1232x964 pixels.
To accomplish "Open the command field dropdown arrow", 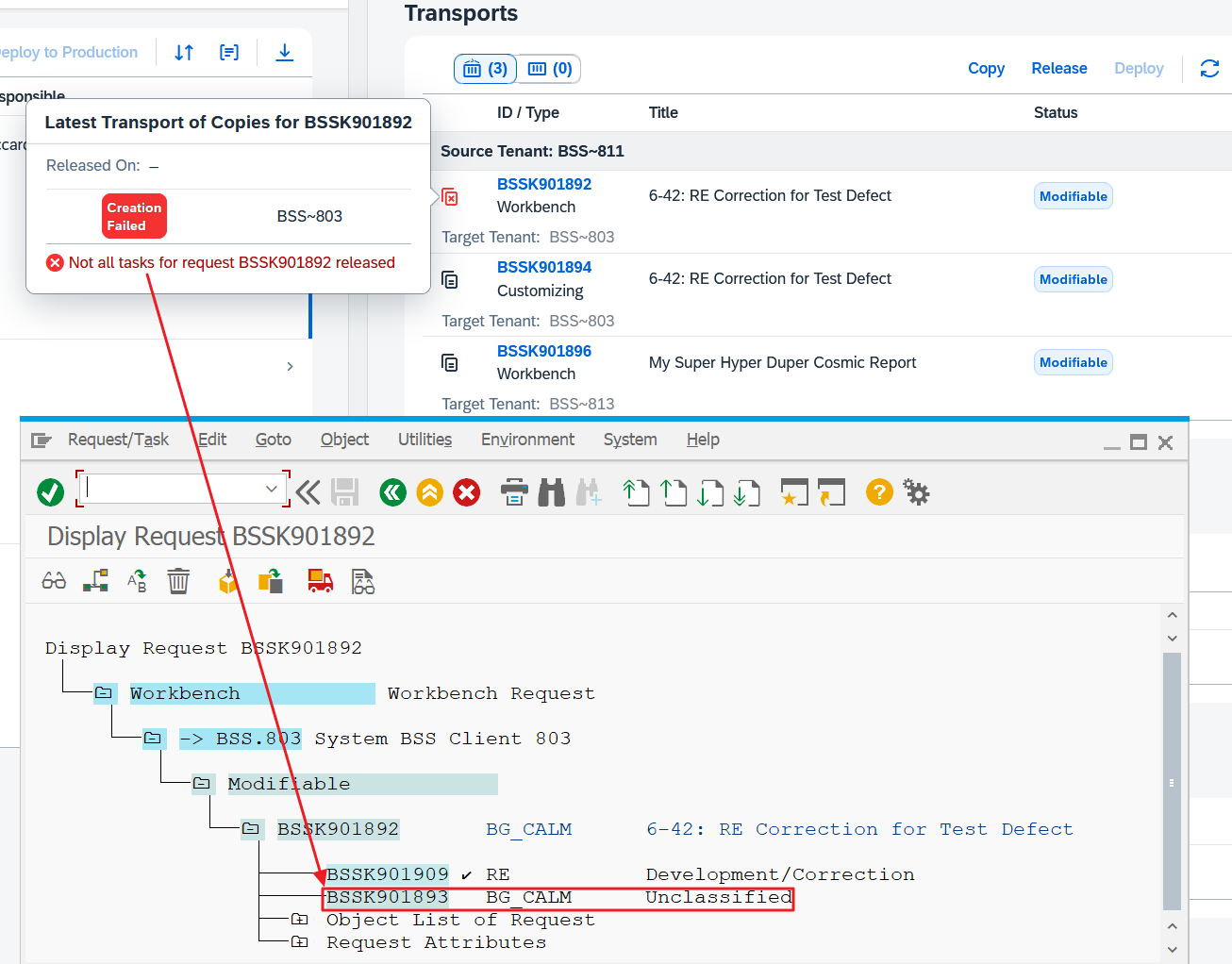I will point(272,489).
